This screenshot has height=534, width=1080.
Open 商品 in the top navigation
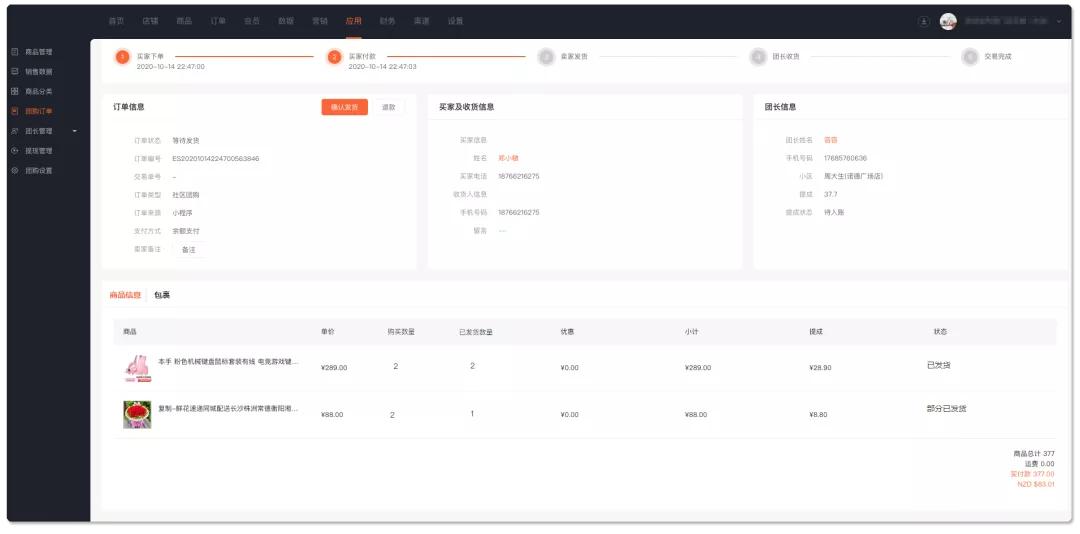tap(184, 21)
